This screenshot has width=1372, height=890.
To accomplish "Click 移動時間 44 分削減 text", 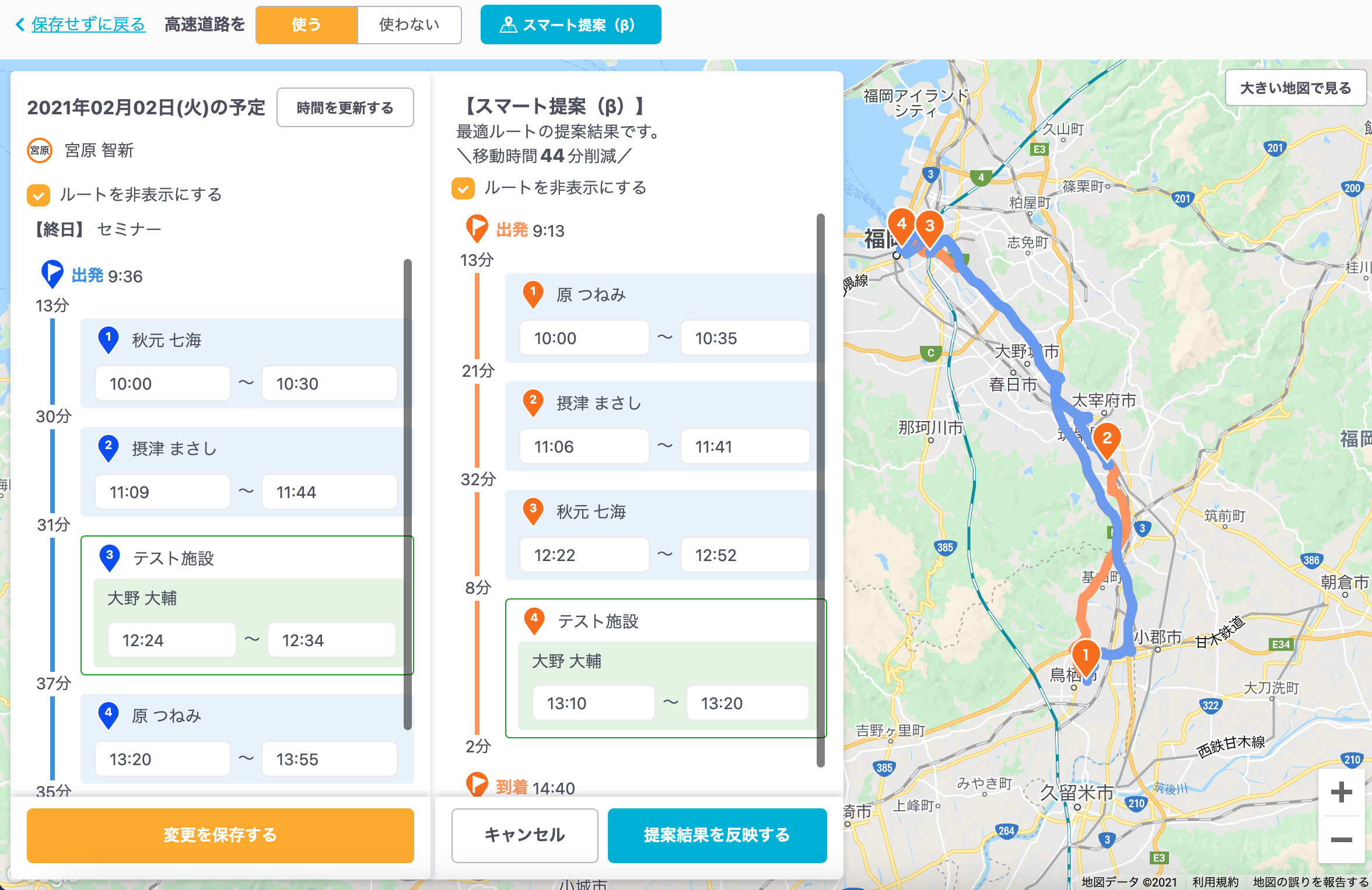I will [544, 156].
